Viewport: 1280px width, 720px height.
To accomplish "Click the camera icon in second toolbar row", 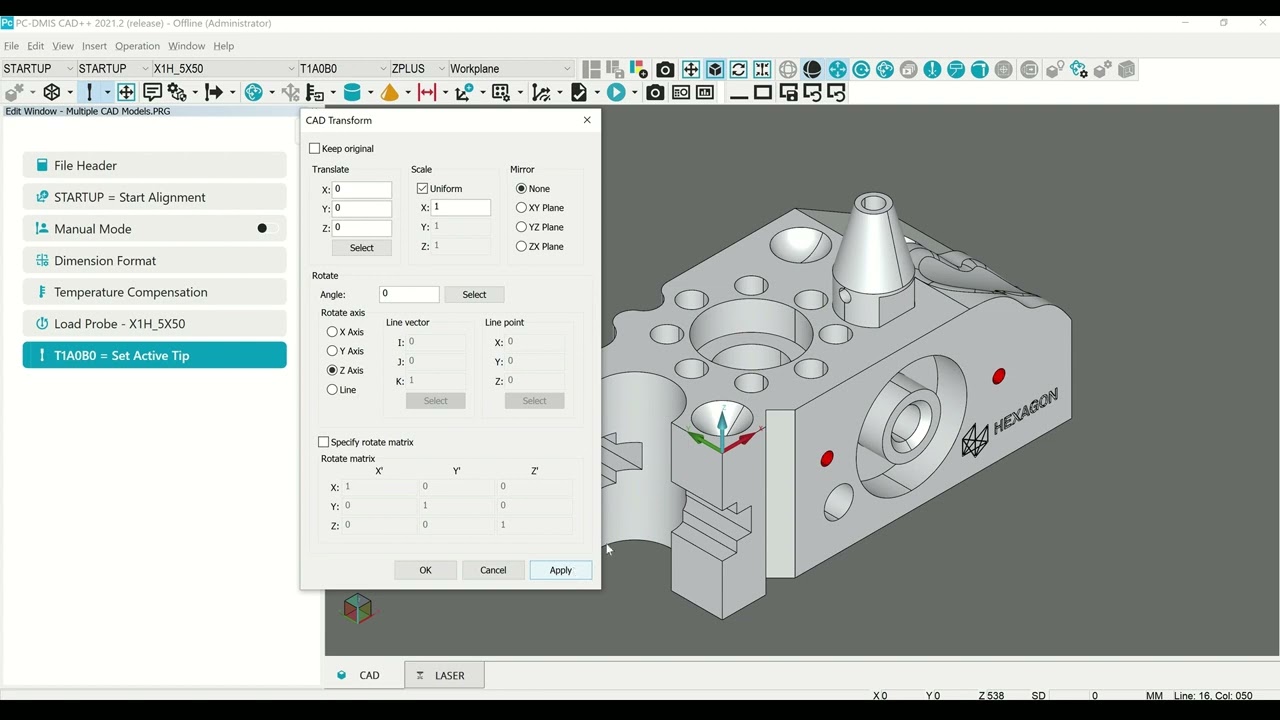I will pyautogui.click(x=655, y=93).
